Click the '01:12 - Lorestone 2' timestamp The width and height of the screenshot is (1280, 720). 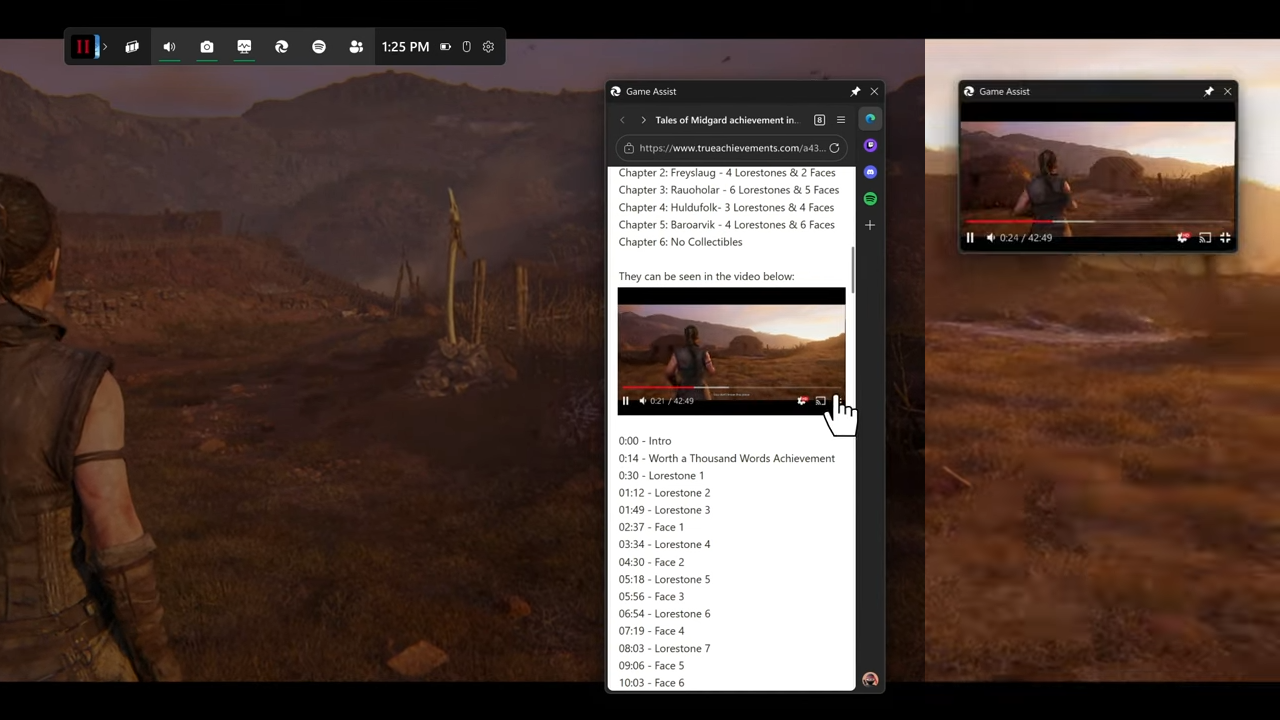[x=664, y=493]
